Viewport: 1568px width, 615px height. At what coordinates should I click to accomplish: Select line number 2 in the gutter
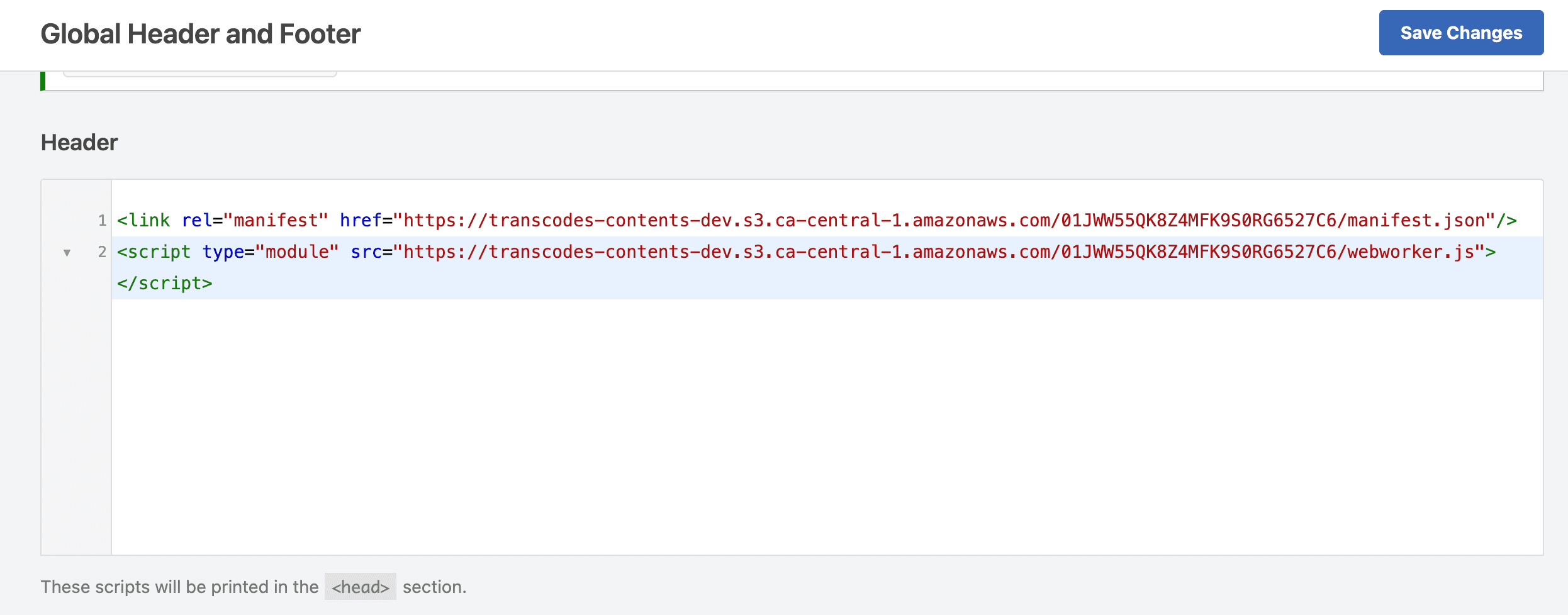103,252
